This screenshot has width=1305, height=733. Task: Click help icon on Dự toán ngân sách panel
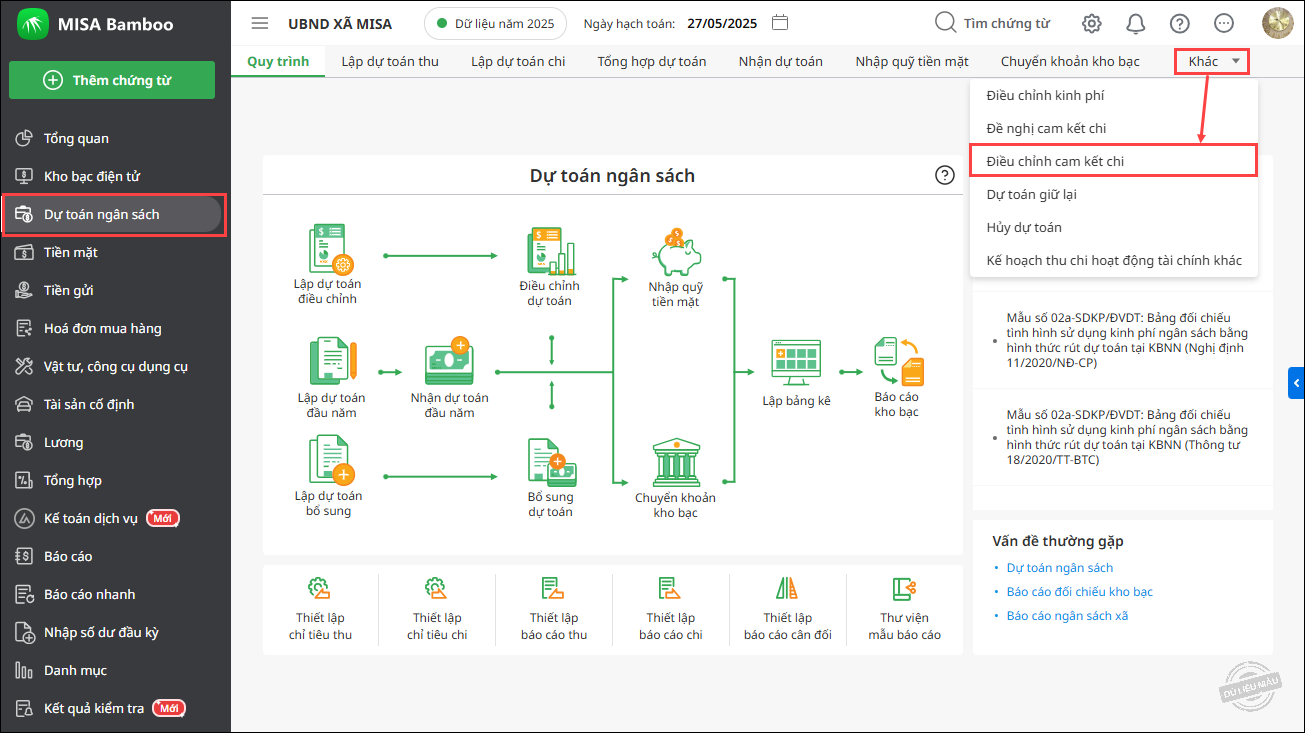point(945,175)
